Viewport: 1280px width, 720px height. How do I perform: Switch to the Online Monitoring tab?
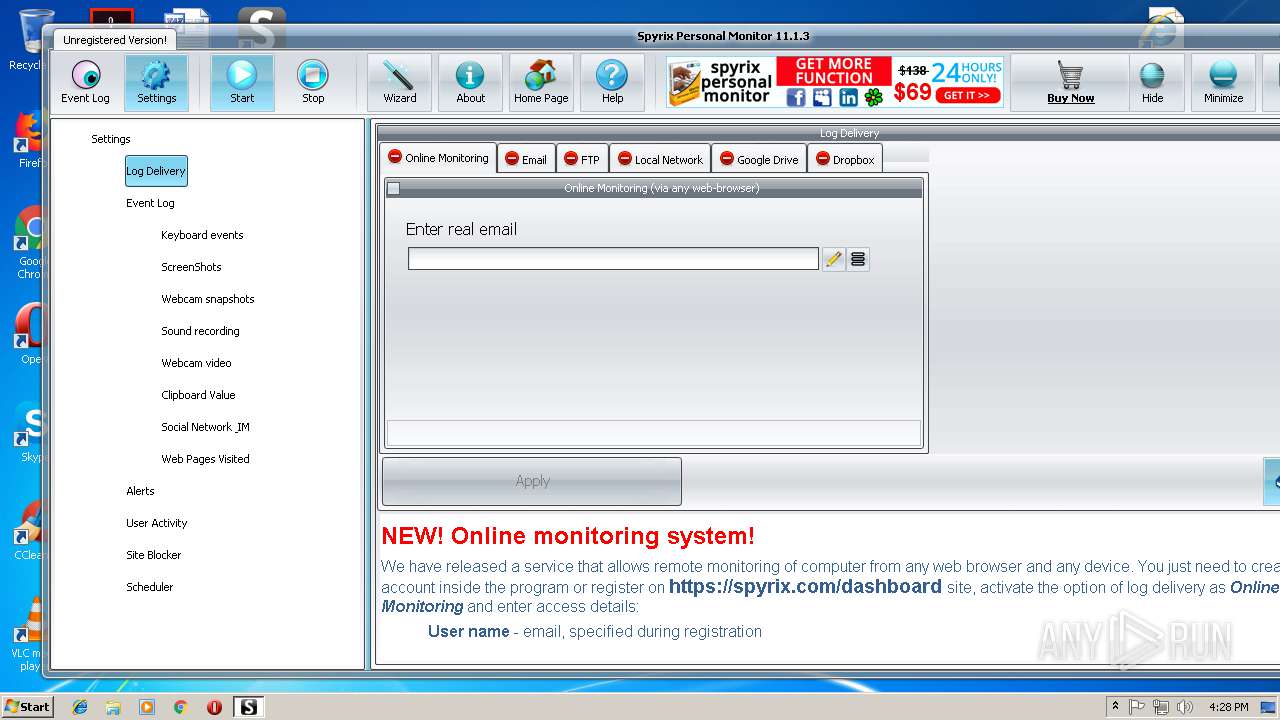[x=438, y=158]
